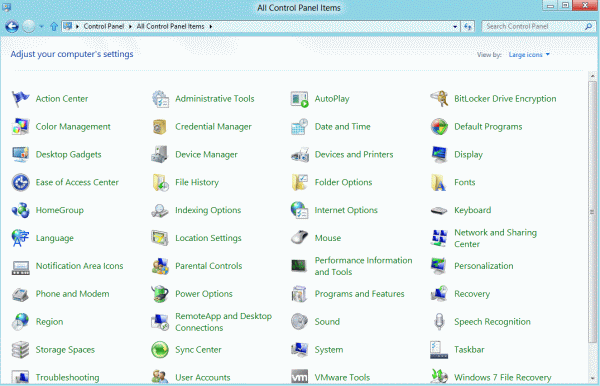
Task: Click the Control Panel icon in address bar
Action: coord(67,26)
